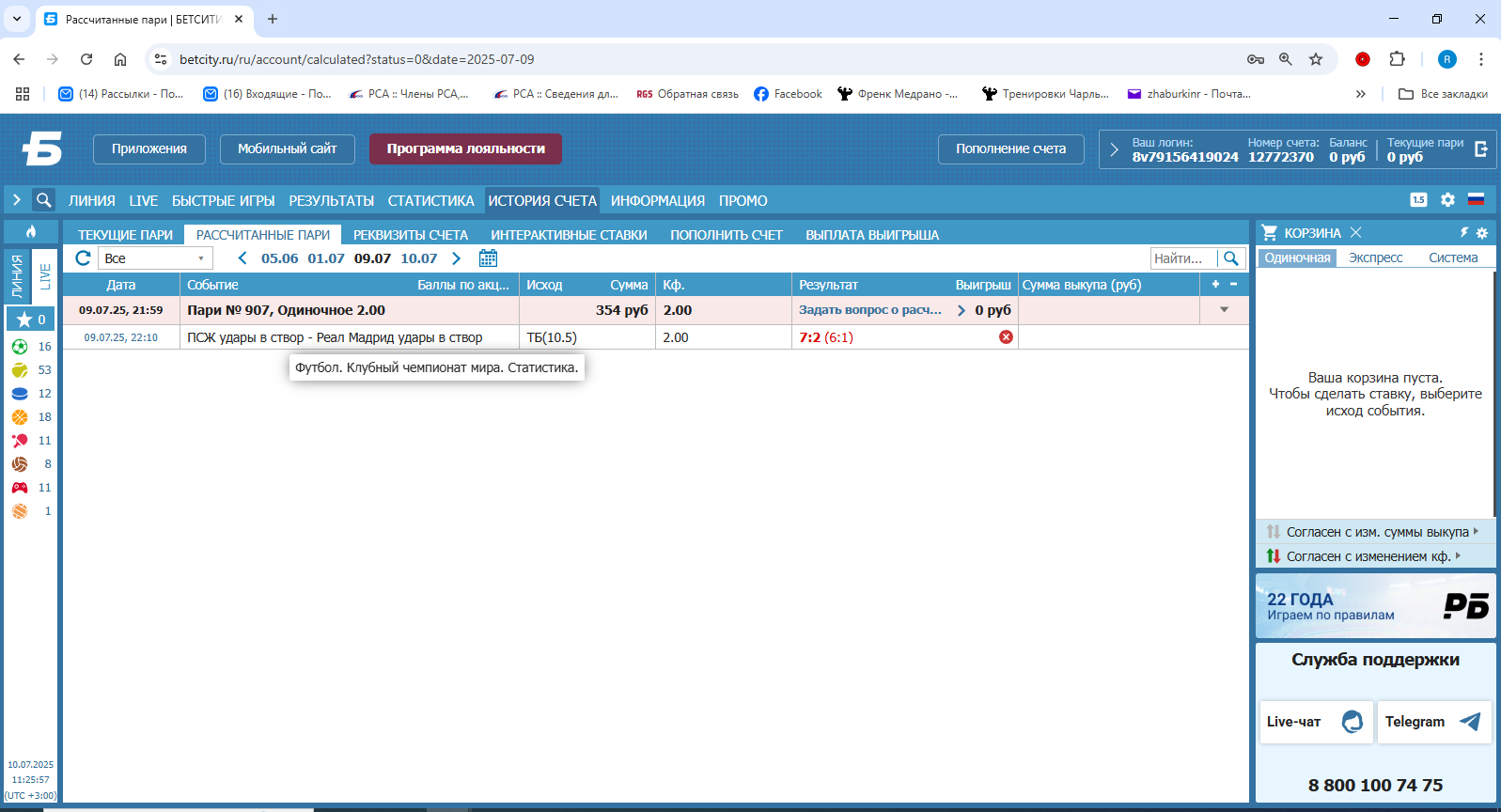
Task: Click the lightning quick-bet icon in Корзина
Action: pyautogui.click(x=1463, y=233)
